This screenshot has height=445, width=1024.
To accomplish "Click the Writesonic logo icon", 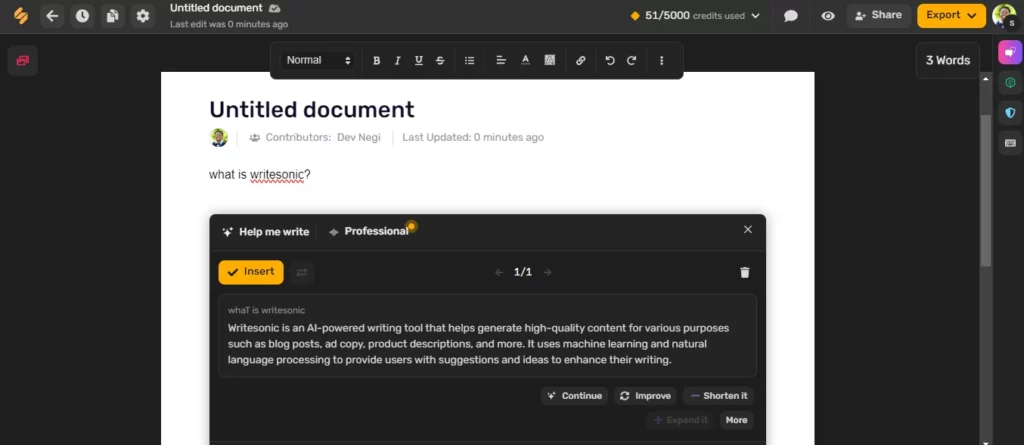I will (21, 15).
